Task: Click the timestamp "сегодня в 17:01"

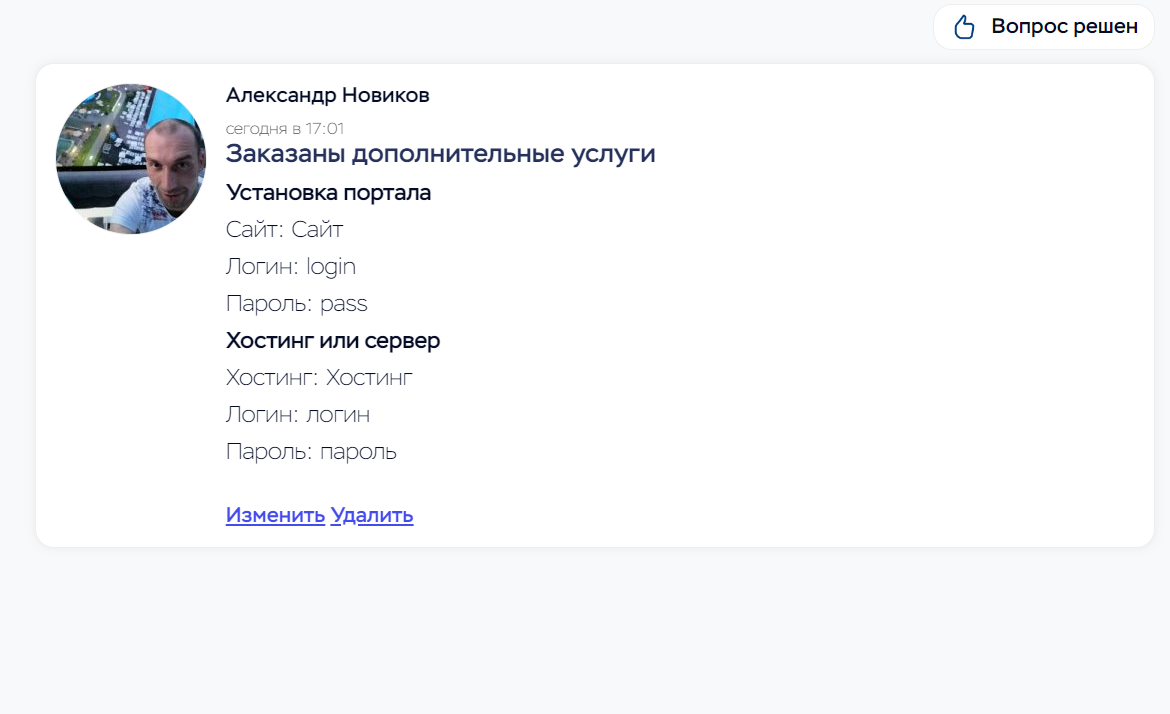Action: [285, 129]
